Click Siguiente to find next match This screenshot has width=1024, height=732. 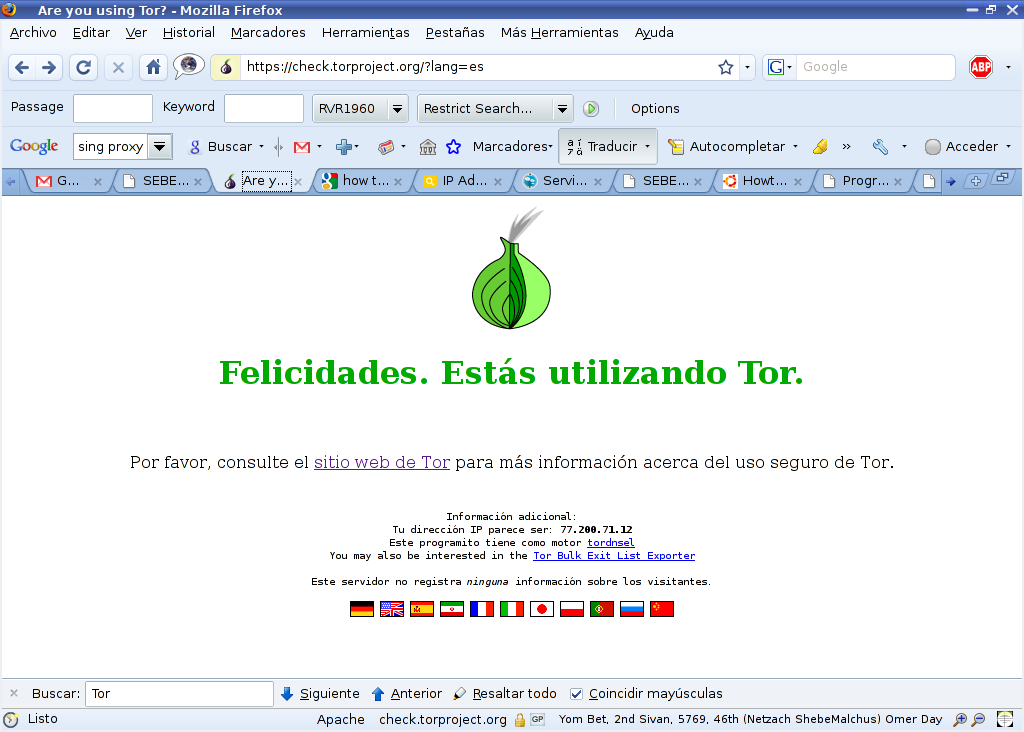pos(320,693)
